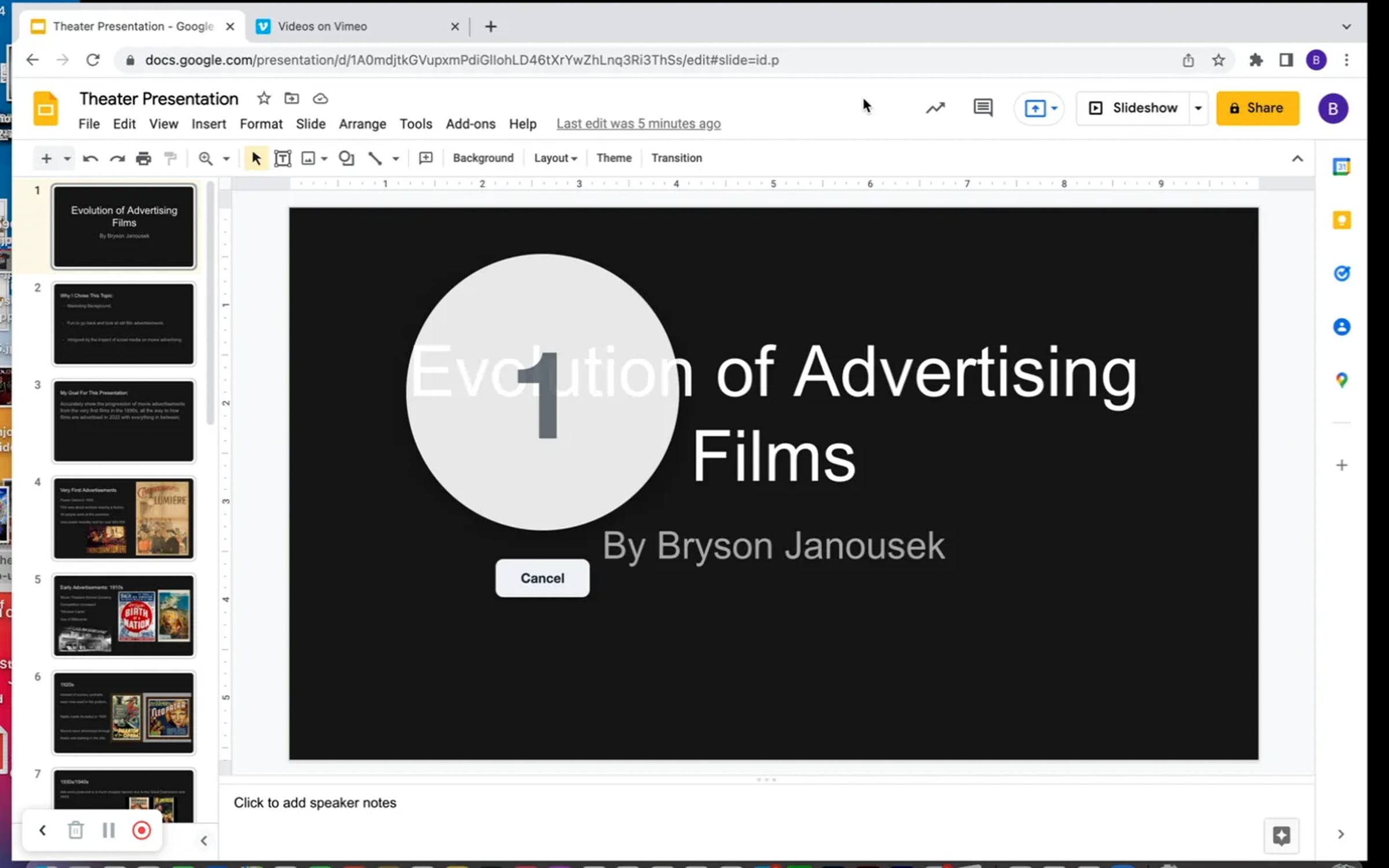Click the Share button
Viewport: 1389px width, 868px height.
point(1257,108)
